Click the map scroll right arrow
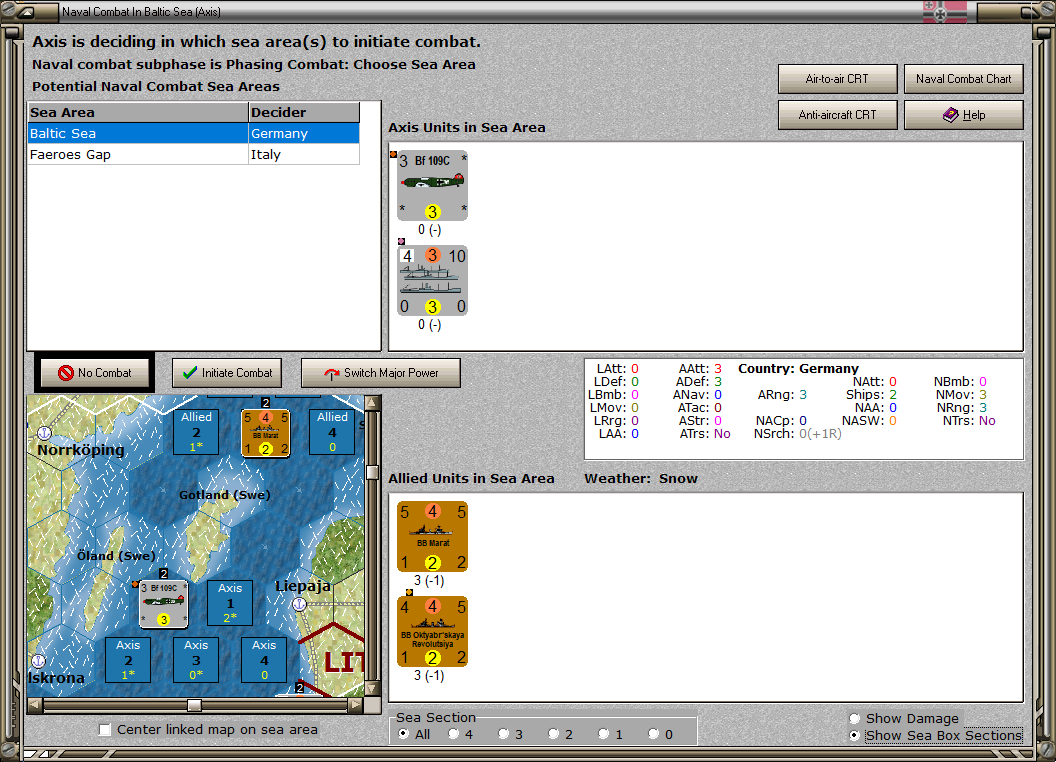This screenshot has width=1056, height=762. click(356, 705)
